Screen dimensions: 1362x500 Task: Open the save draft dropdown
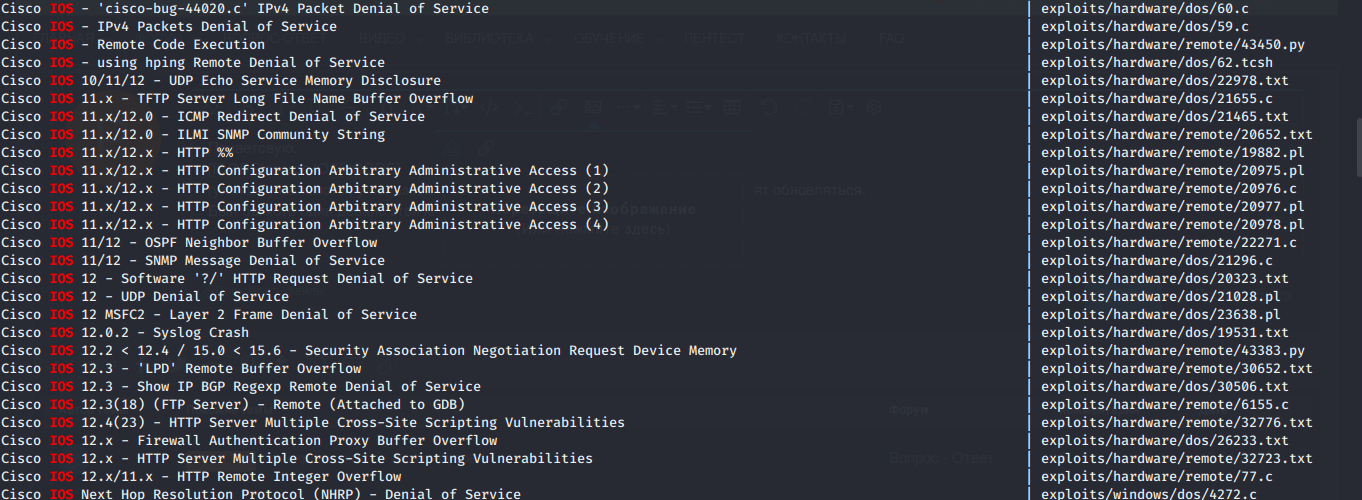tap(838, 107)
